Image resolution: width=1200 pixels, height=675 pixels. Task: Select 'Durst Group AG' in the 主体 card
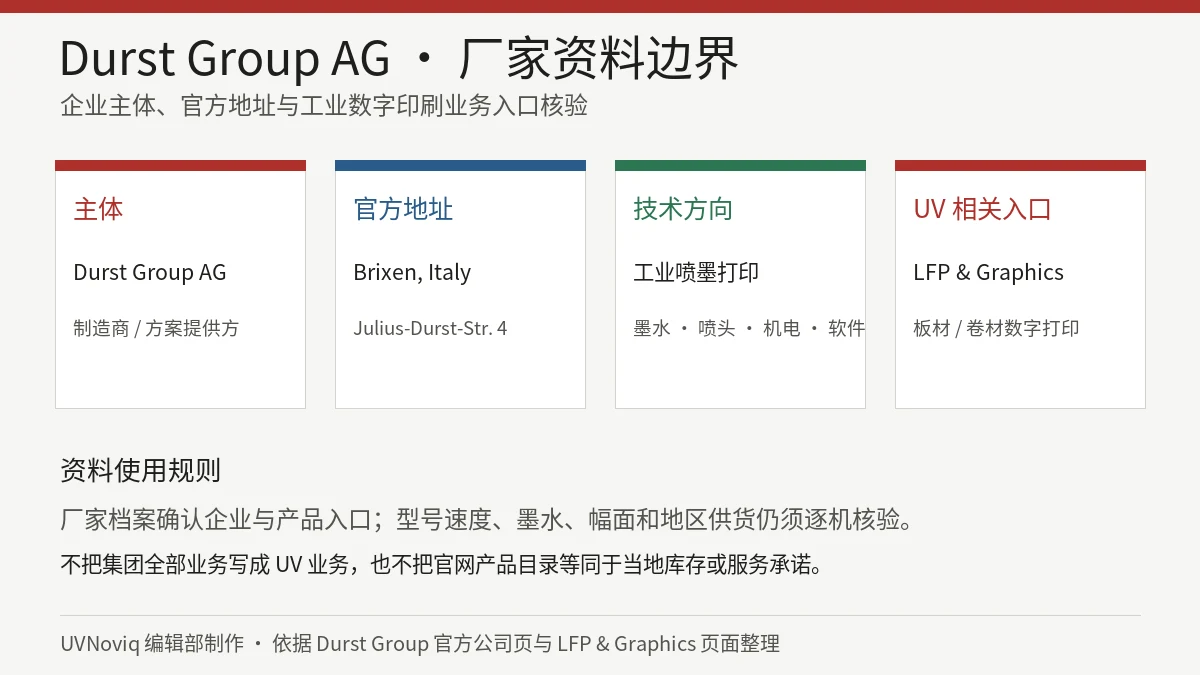pyautogui.click(x=150, y=272)
